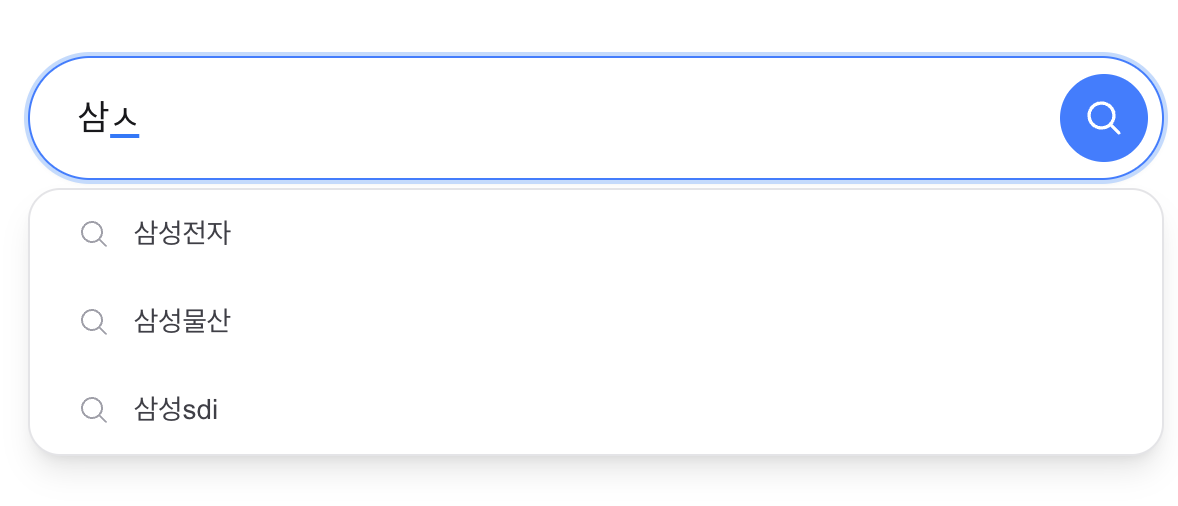Click the magnifier icon beside 삼성sdi

coord(93,410)
